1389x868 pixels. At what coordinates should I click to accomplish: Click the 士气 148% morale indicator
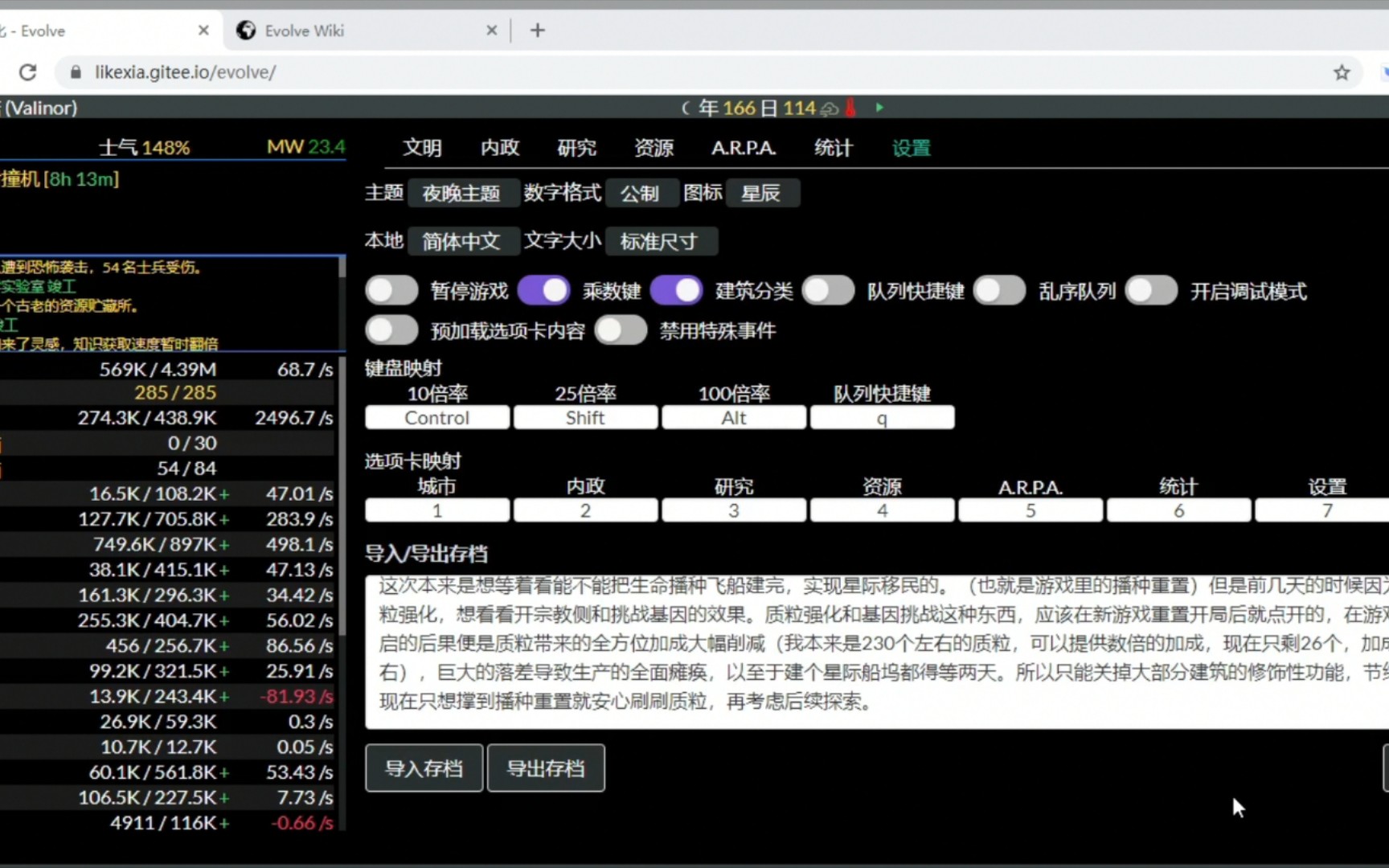click(145, 148)
